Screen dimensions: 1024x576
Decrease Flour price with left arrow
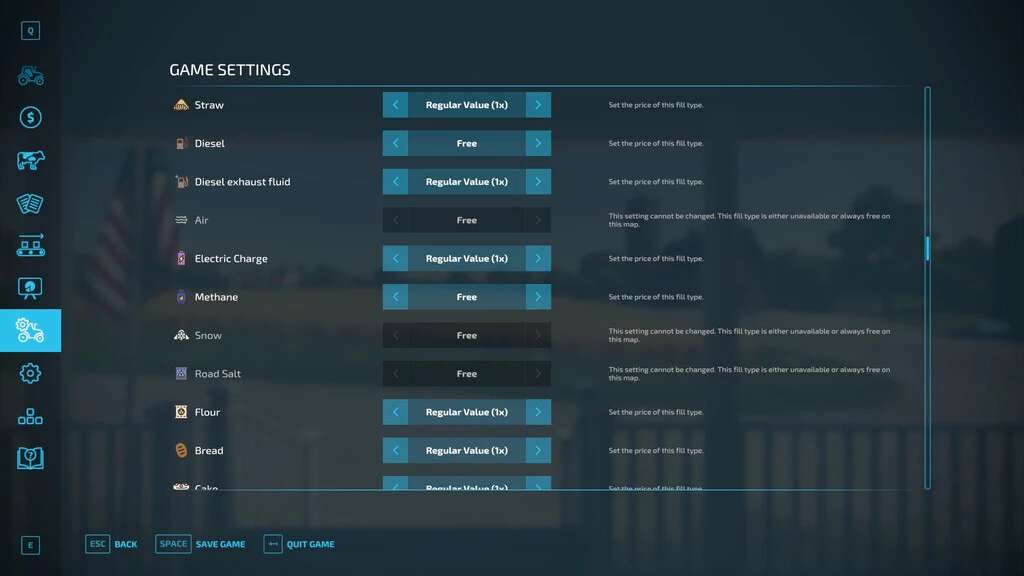pyautogui.click(x=395, y=412)
